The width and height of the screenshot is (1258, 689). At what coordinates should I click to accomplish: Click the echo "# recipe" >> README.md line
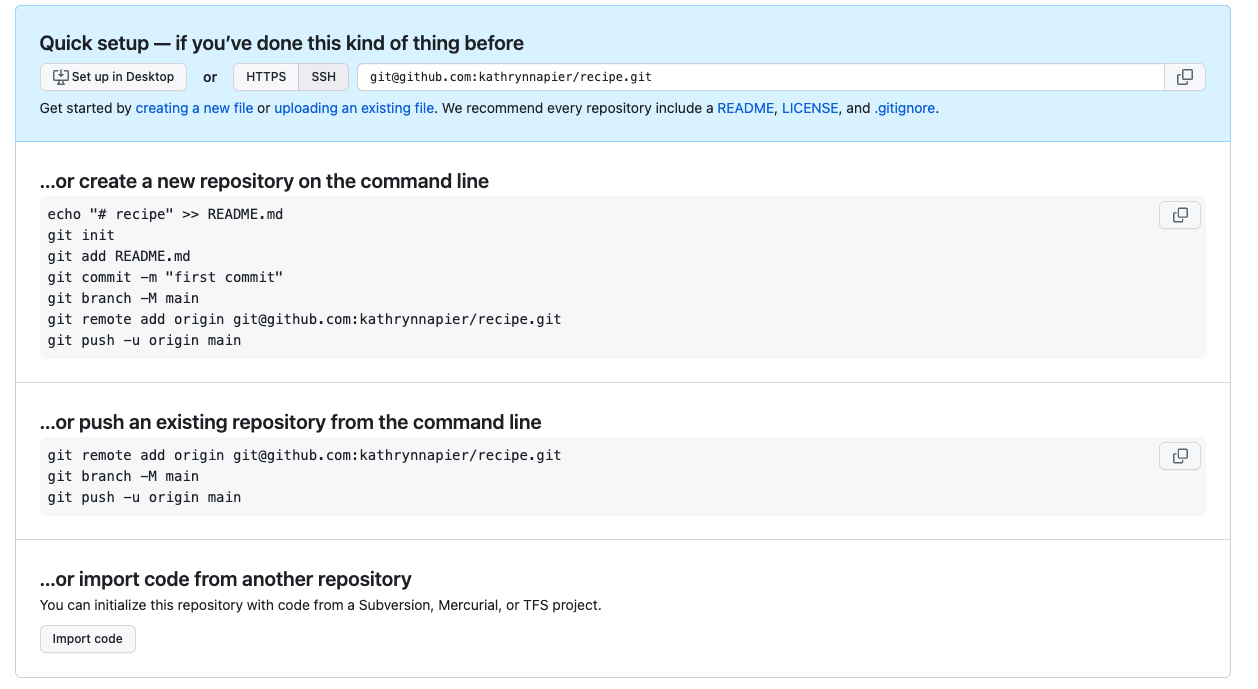[165, 214]
